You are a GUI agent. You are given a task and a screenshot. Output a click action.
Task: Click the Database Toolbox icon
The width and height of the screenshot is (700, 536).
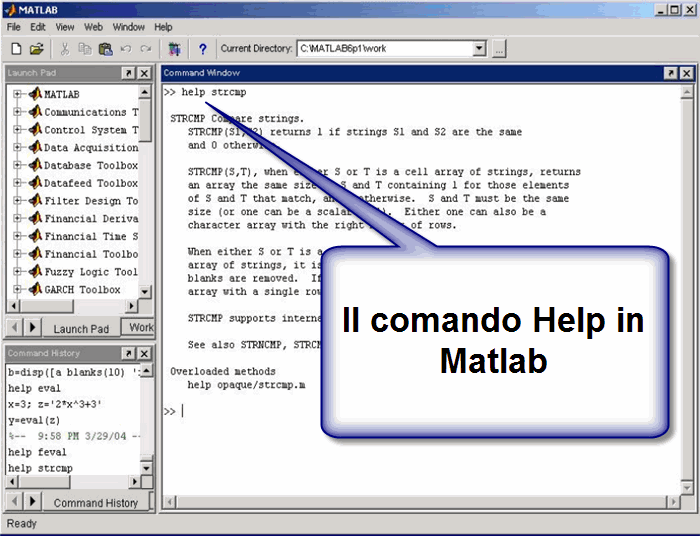click(35, 165)
